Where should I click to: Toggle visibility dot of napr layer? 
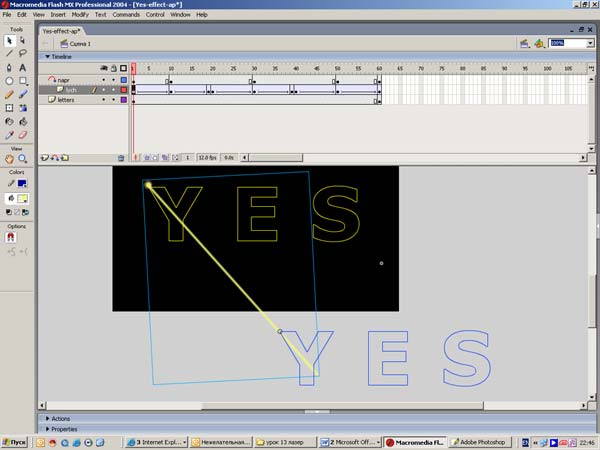103,79
